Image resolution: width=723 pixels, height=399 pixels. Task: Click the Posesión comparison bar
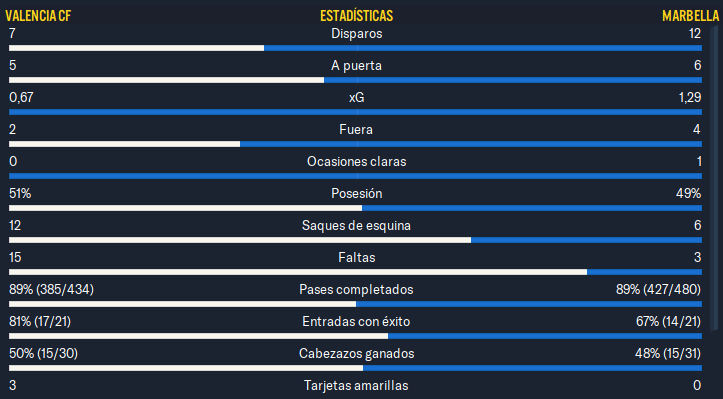pyautogui.click(x=356, y=208)
